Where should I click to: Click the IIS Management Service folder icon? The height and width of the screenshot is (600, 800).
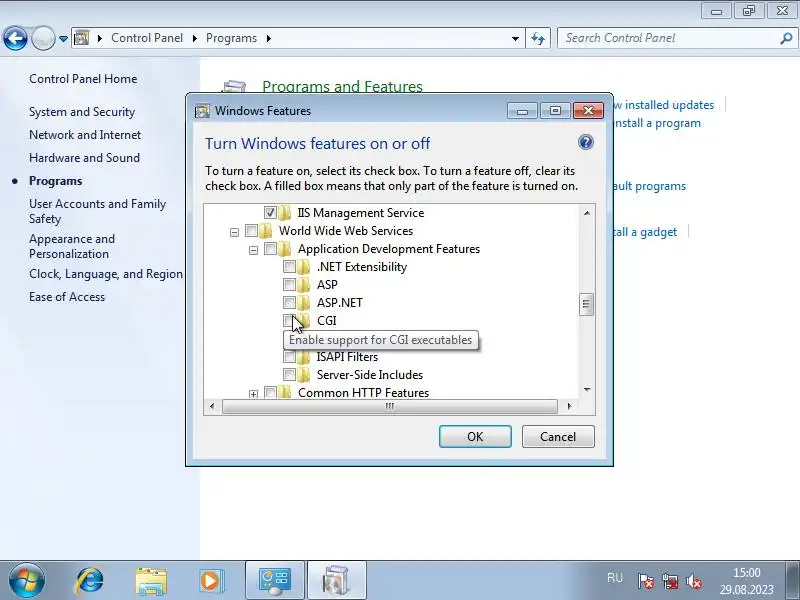point(285,212)
